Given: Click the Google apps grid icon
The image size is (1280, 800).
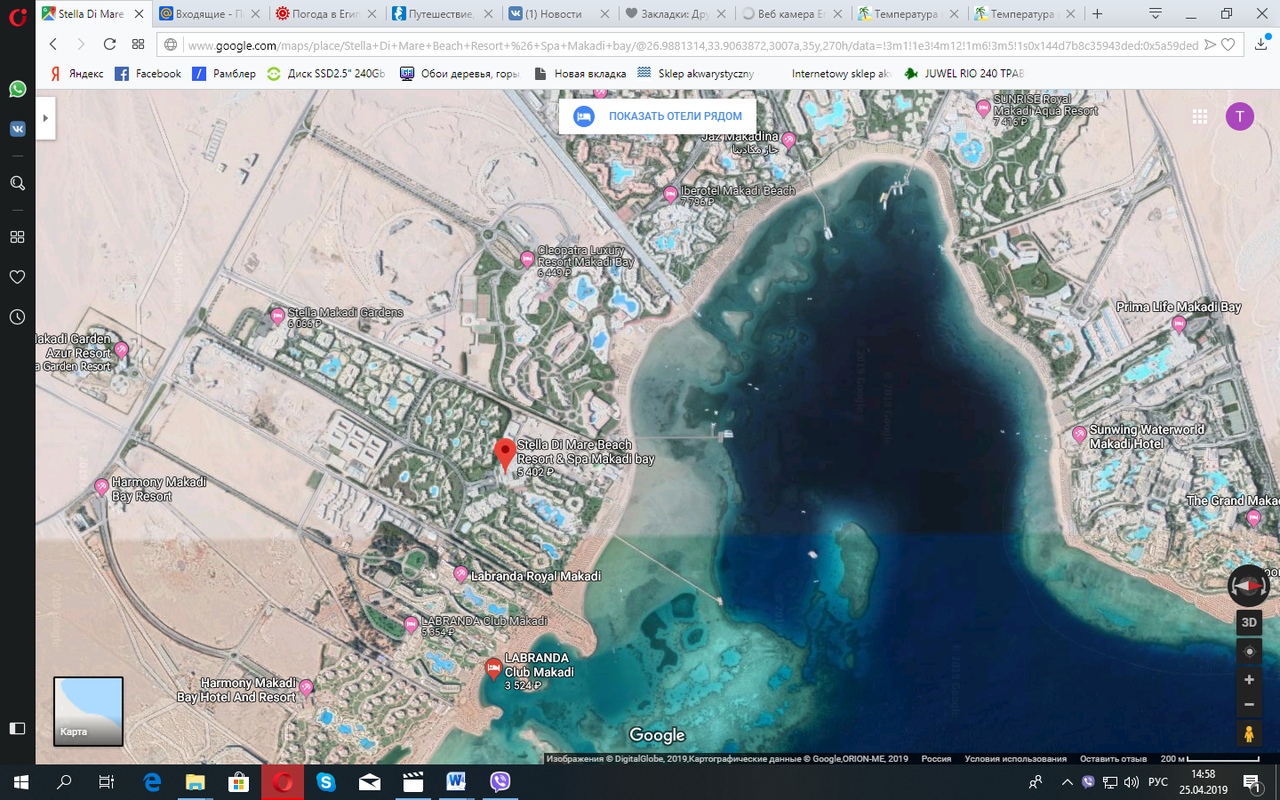Looking at the screenshot, I should (1200, 117).
